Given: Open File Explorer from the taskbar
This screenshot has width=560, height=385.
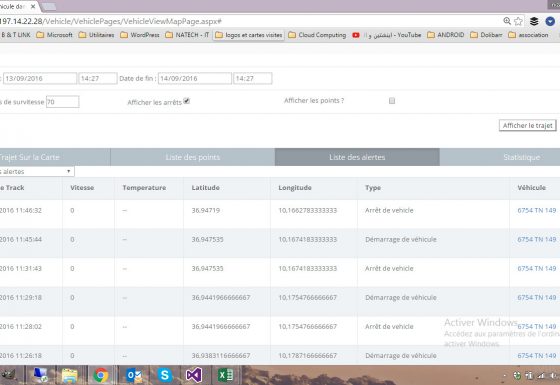Looking at the screenshot, I should pyautogui.click(x=70, y=375).
